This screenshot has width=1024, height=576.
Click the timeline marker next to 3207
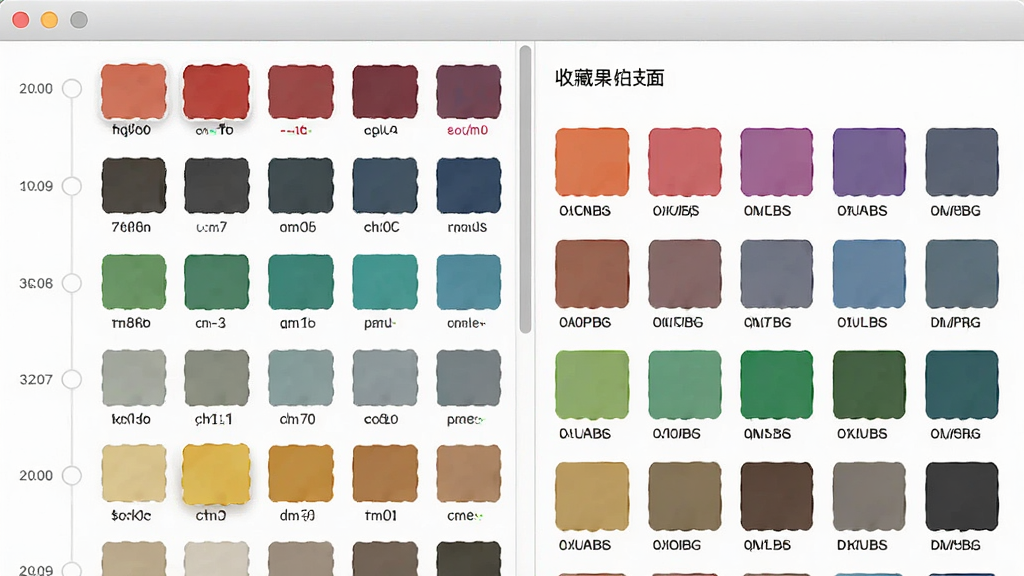point(72,379)
